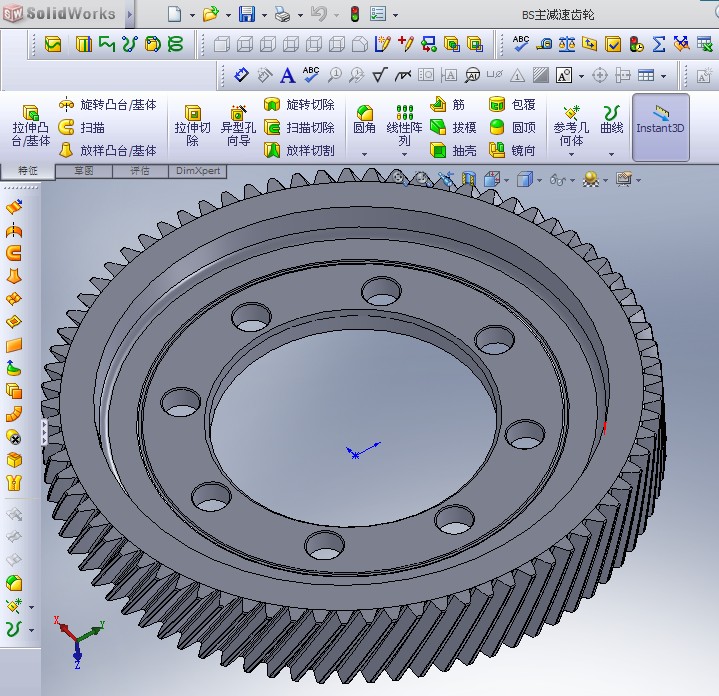Select 放样凸台/基体 loft boss tool

coord(107,150)
